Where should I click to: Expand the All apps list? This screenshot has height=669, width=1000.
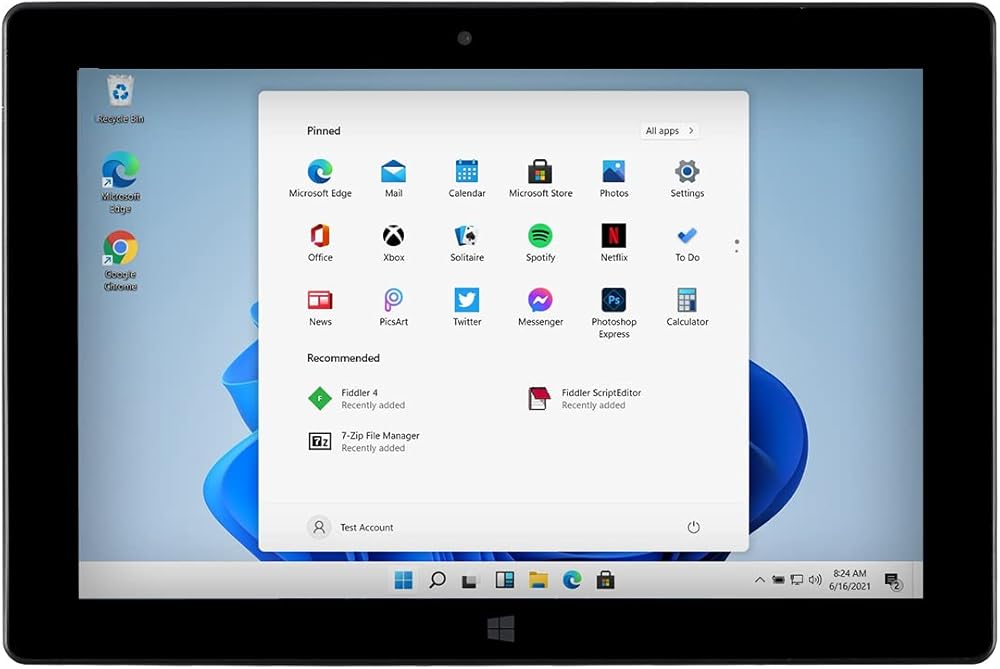[x=669, y=131]
